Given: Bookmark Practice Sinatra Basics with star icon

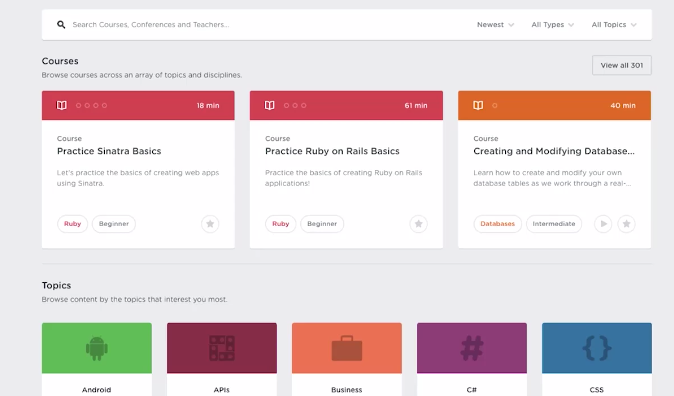Looking at the screenshot, I should [x=210, y=224].
